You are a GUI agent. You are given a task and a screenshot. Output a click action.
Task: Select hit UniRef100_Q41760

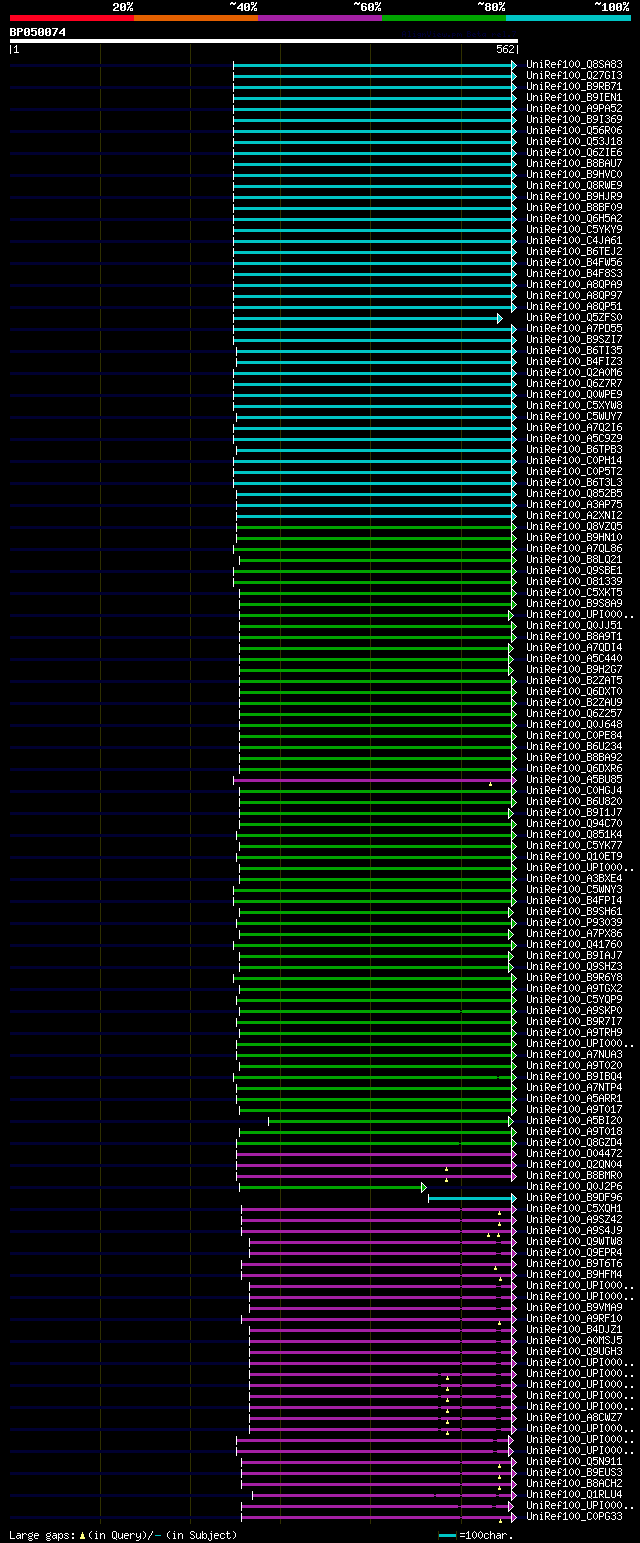(574, 944)
